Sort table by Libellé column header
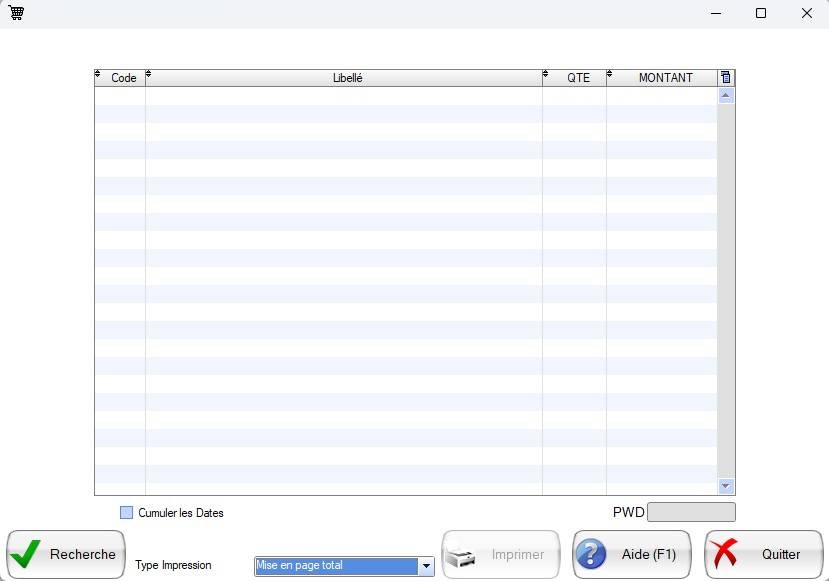 point(347,78)
